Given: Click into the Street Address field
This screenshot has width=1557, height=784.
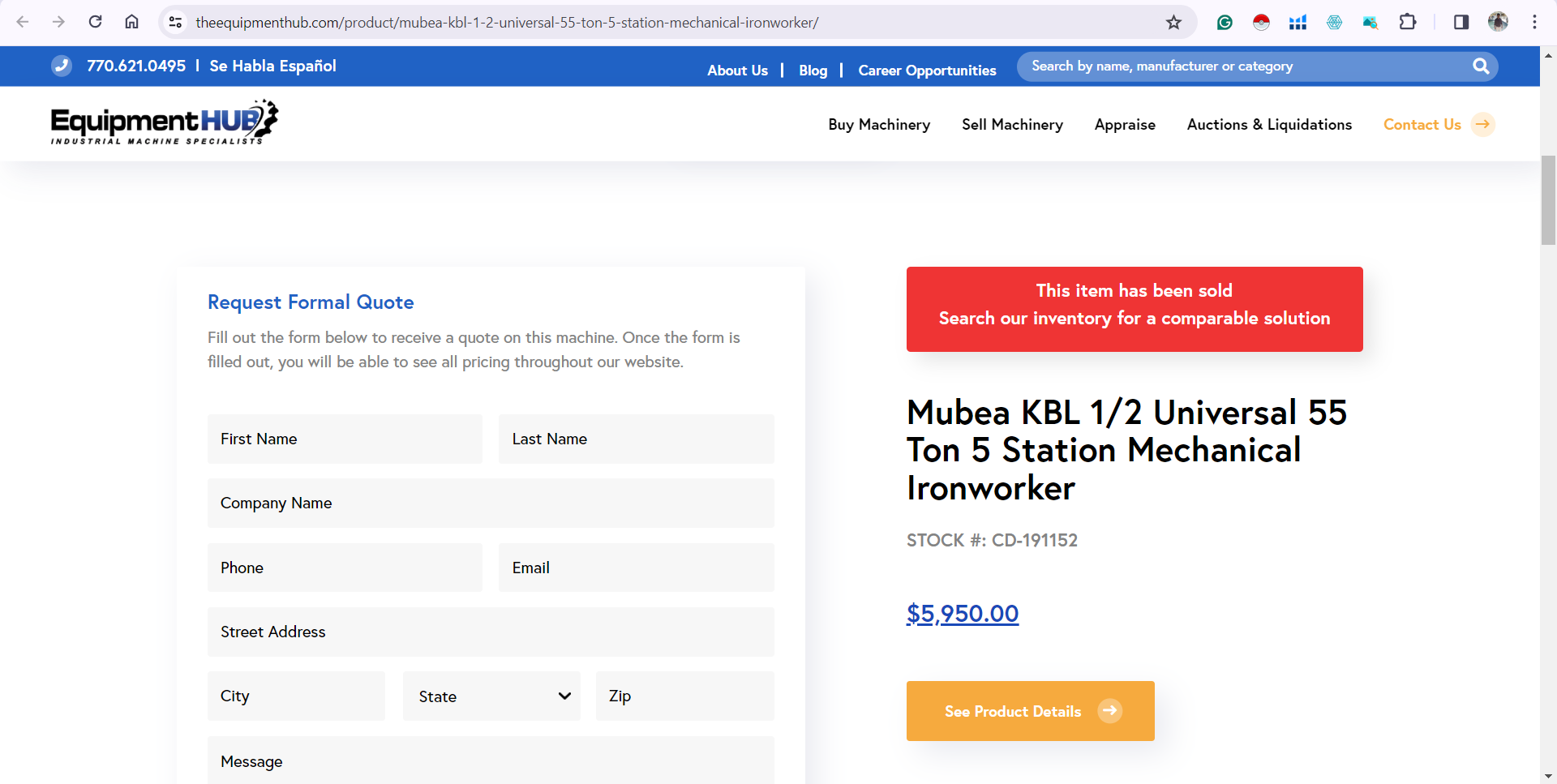Looking at the screenshot, I should point(491,632).
